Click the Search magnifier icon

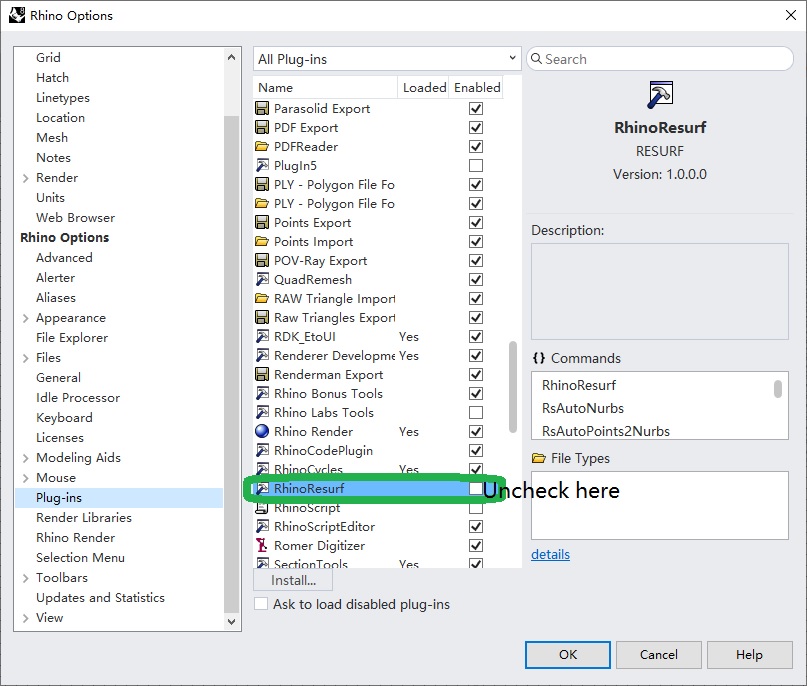point(536,59)
